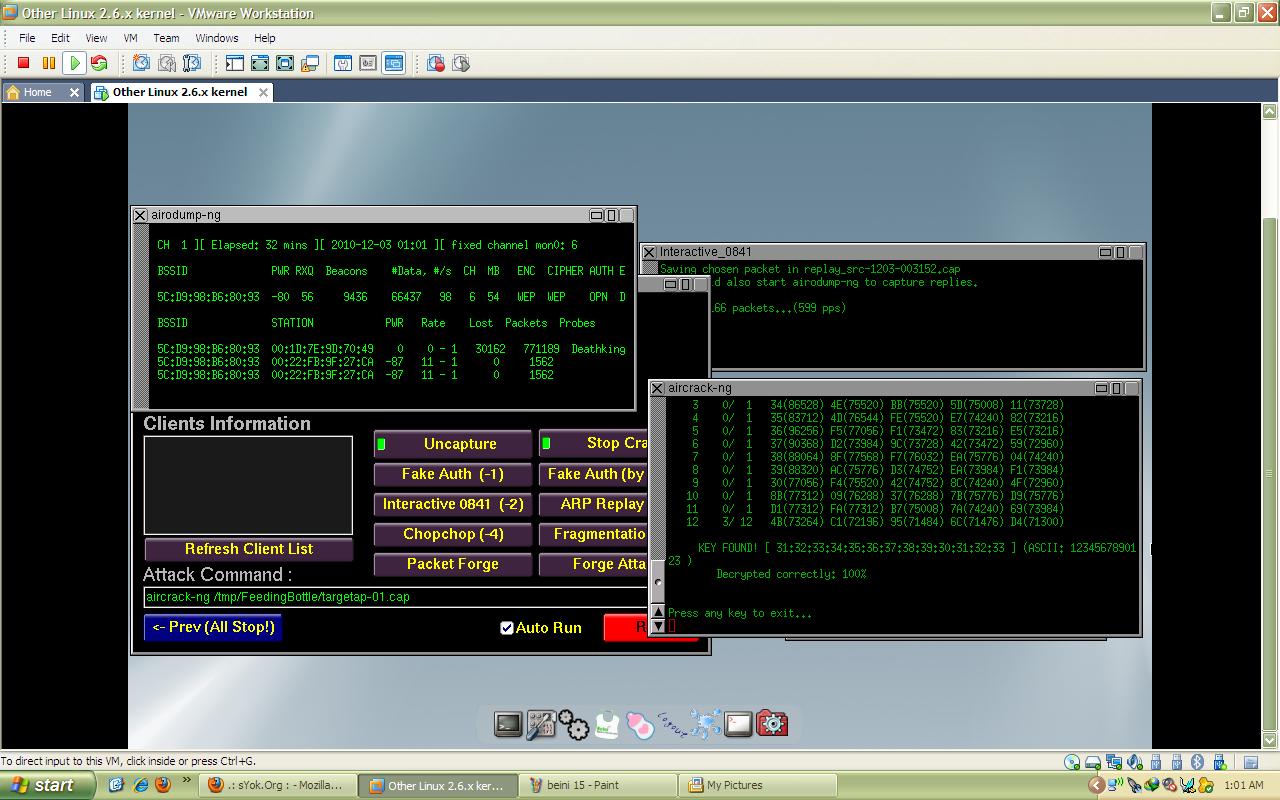The image size is (1280, 800).
Task: Suspend the virtual machine from toolbar
Action: point(48,63)
